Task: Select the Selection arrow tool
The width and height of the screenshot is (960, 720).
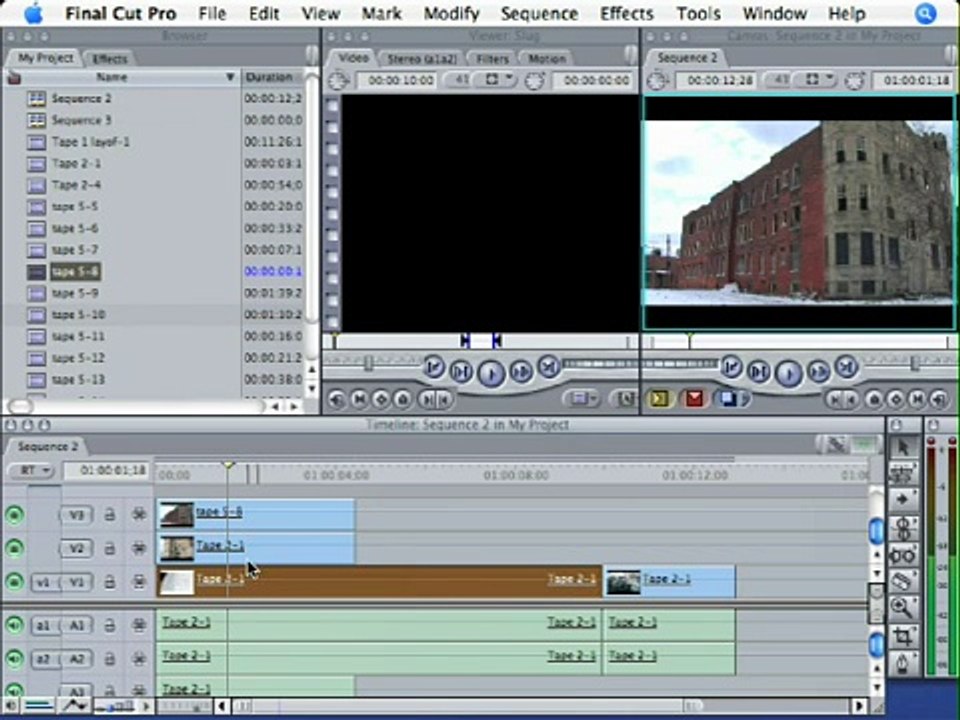Action: tap(903, 447)
